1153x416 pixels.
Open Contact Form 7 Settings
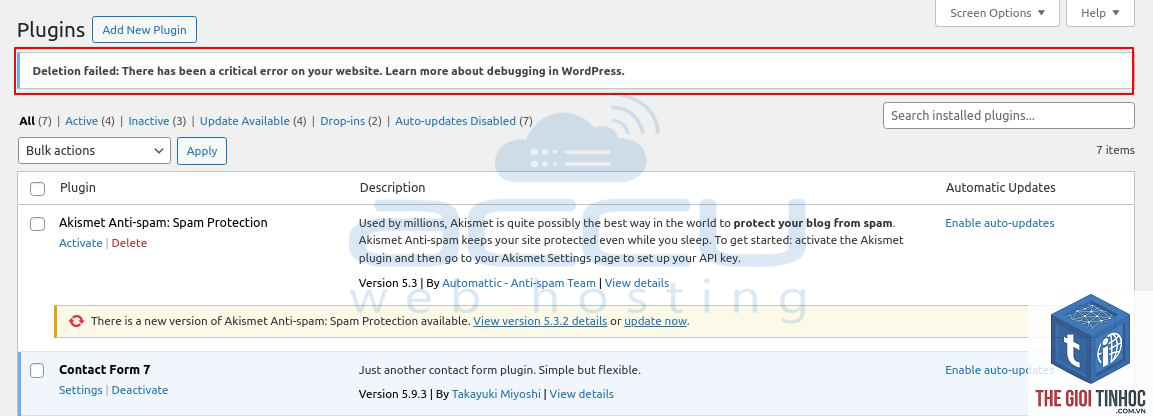80,390
